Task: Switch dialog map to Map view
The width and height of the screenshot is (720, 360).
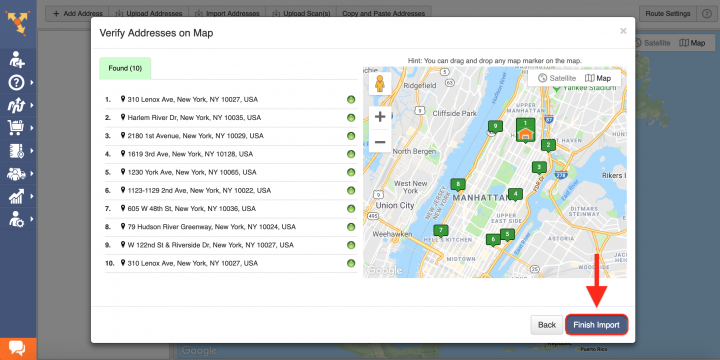Action: point(598,78)
